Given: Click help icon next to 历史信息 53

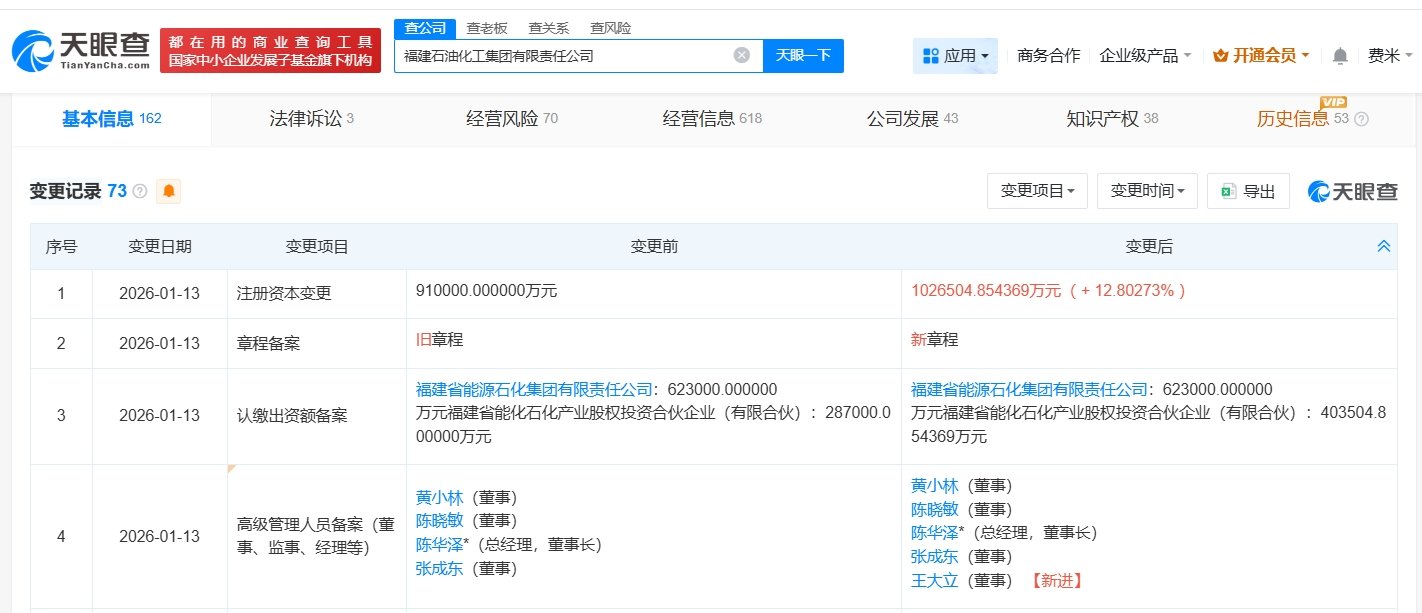Looking at the screenshot, I should point(1361,119).
